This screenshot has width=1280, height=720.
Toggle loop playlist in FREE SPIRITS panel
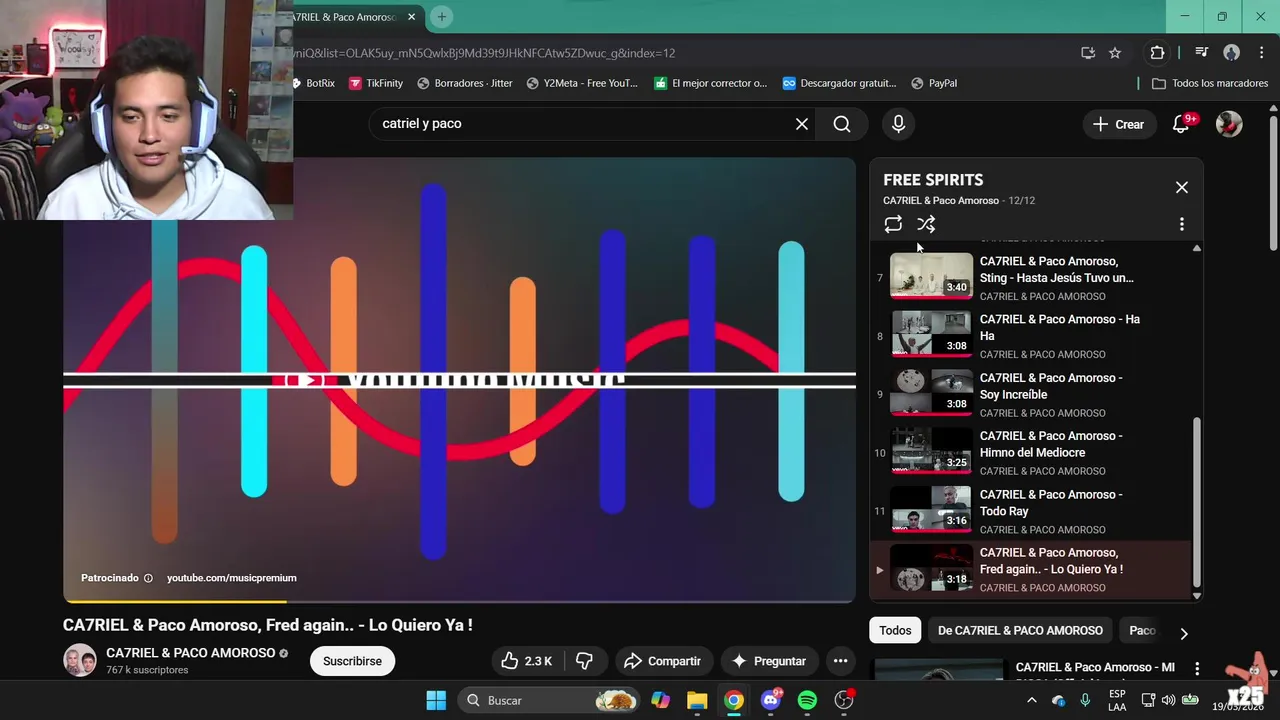893,224
